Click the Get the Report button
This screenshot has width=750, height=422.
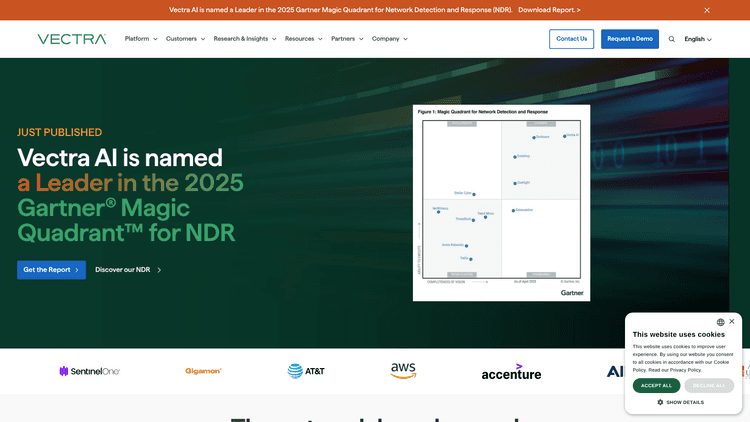click(x=52, y=270)
